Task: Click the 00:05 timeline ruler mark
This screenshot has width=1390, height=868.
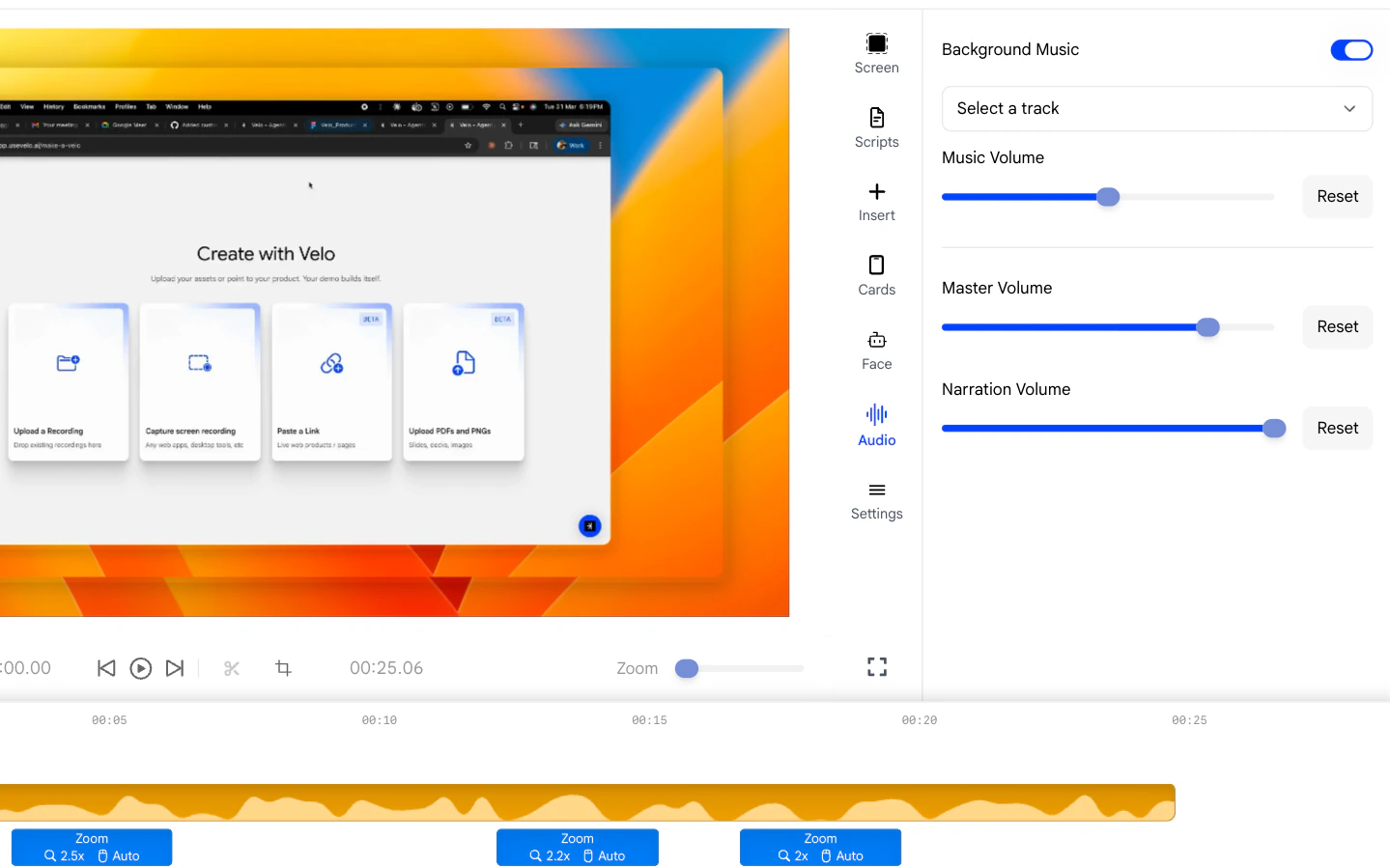Action: (109, 720)
